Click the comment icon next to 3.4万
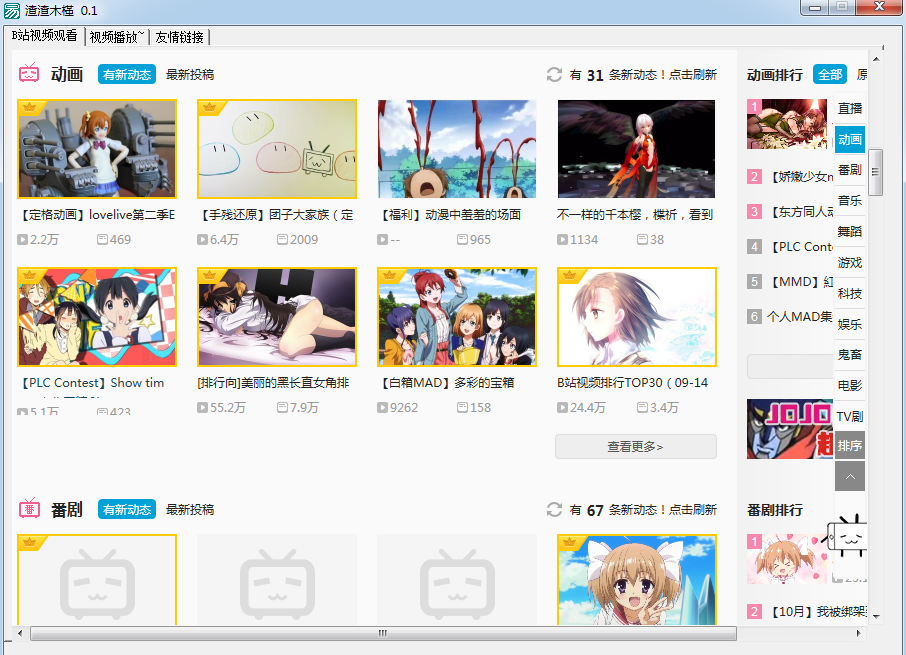The image size is (906, 655). click(642, 407)
